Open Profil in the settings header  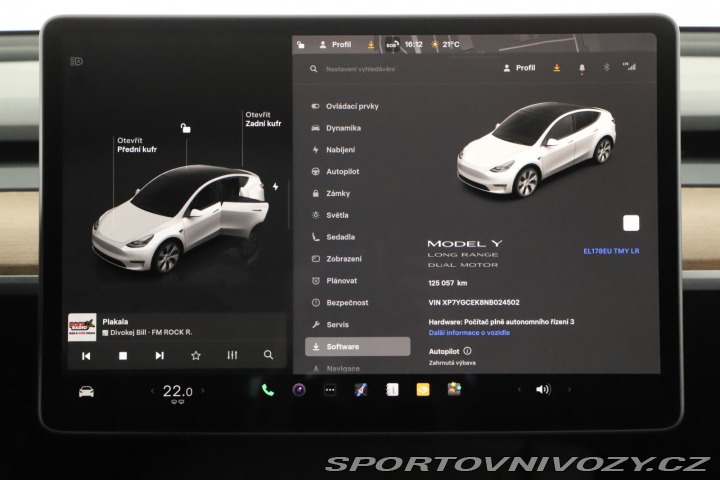point(519,68)
